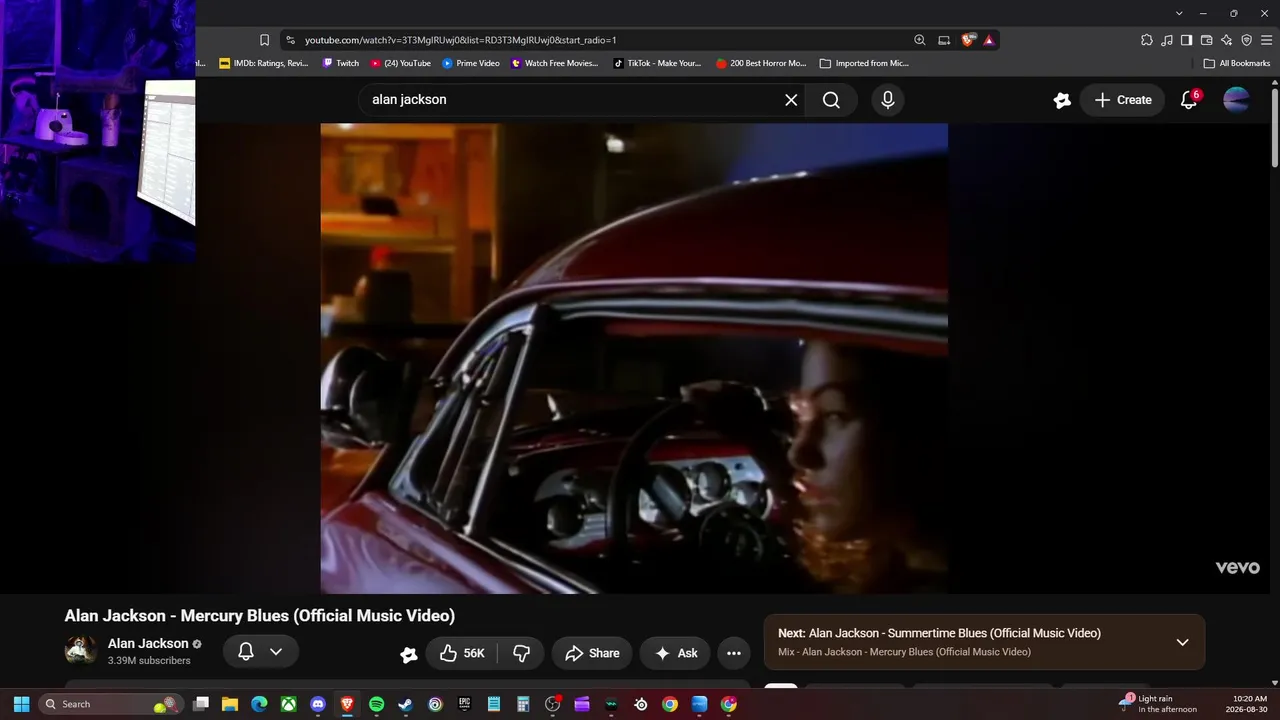Toggle the browser sidebar panel

(x=1187, y=40)
